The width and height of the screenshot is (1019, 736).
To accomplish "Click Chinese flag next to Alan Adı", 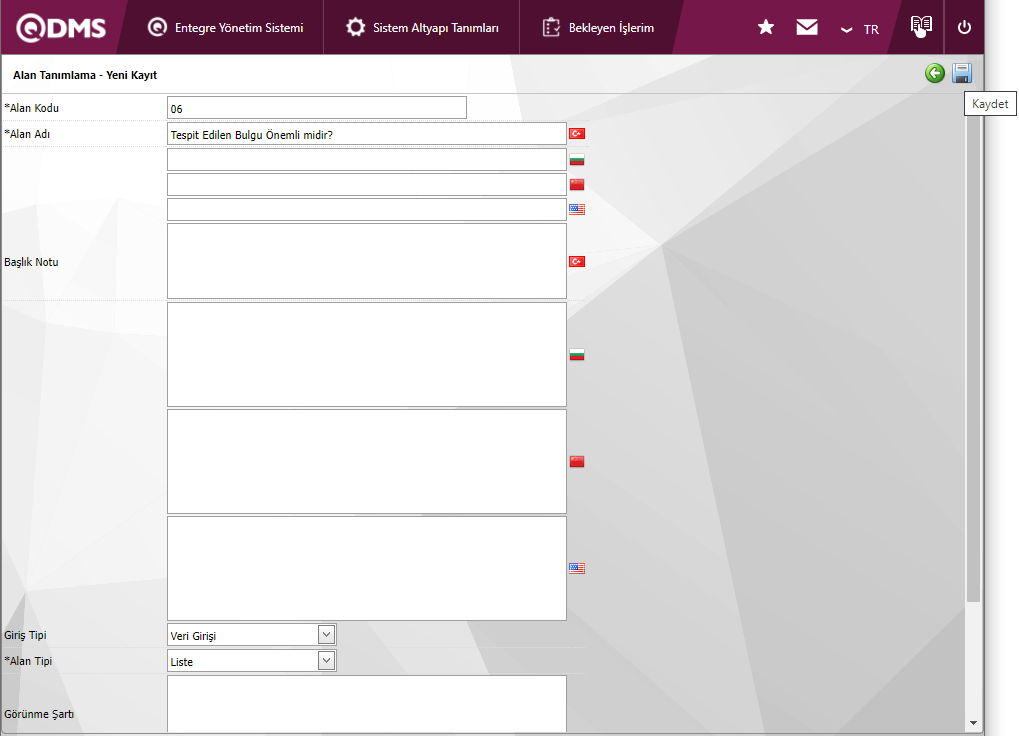I will point(576,184).
